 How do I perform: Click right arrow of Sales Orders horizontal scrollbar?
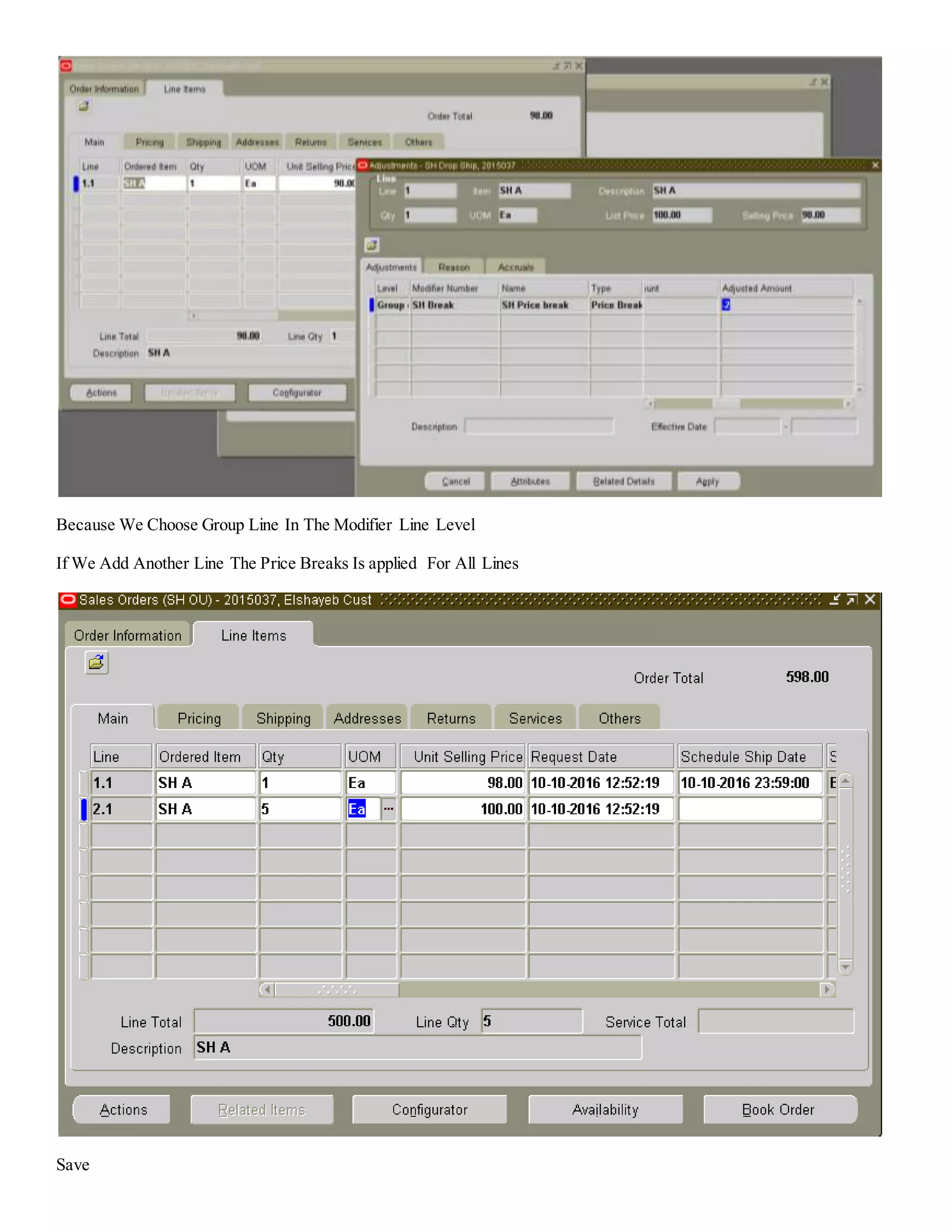827,989
